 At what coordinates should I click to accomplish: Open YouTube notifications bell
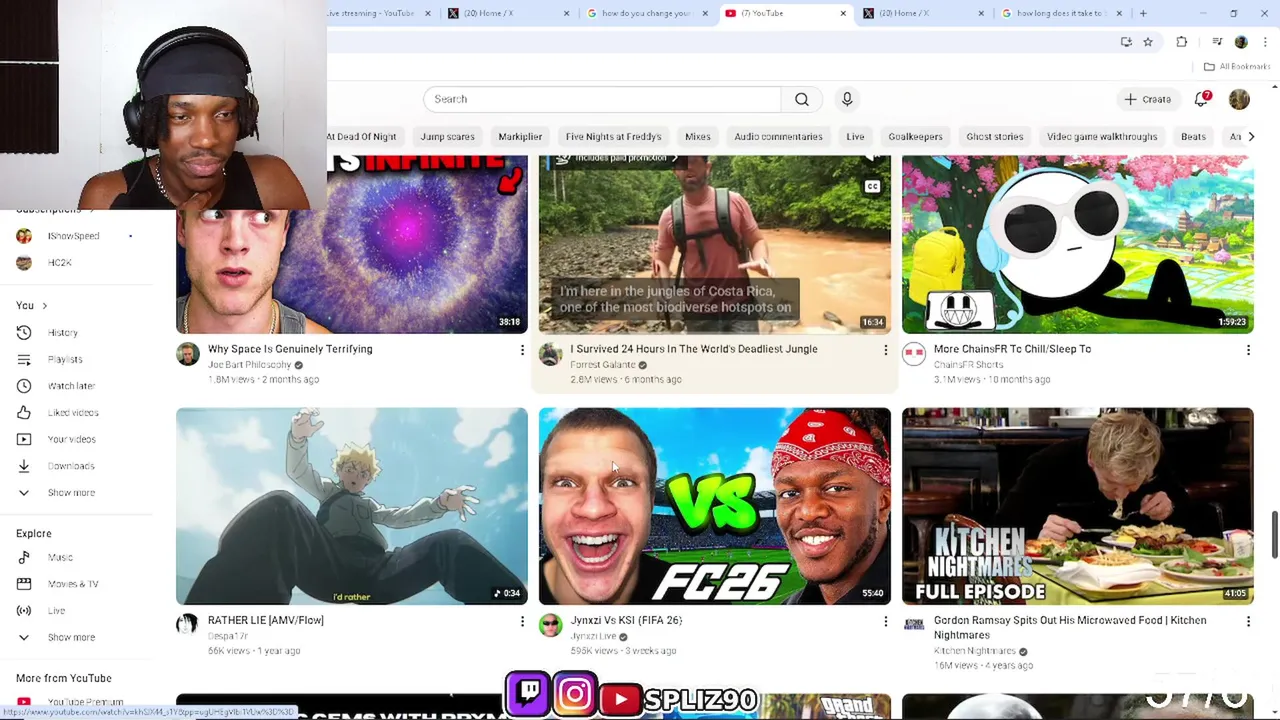pos(1202,99)
